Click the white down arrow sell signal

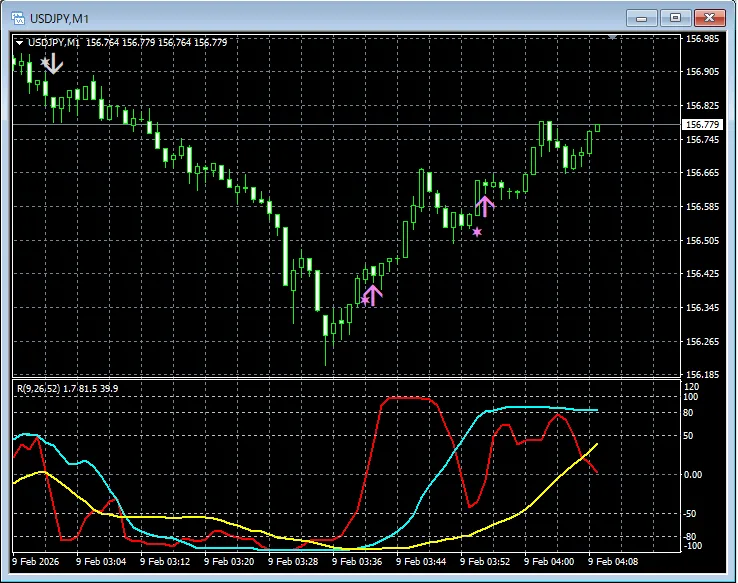[x=54, y=65]
